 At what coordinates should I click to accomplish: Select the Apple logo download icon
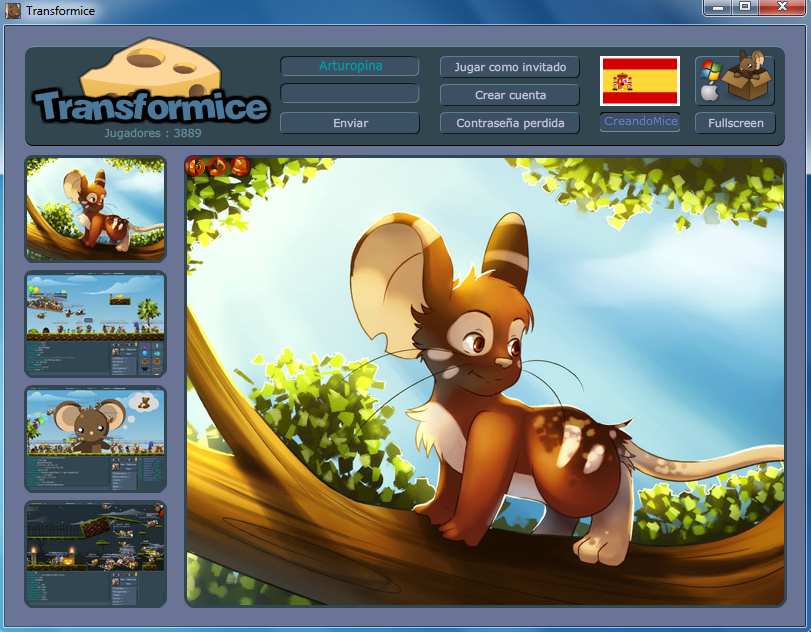[x=709, y=92]
